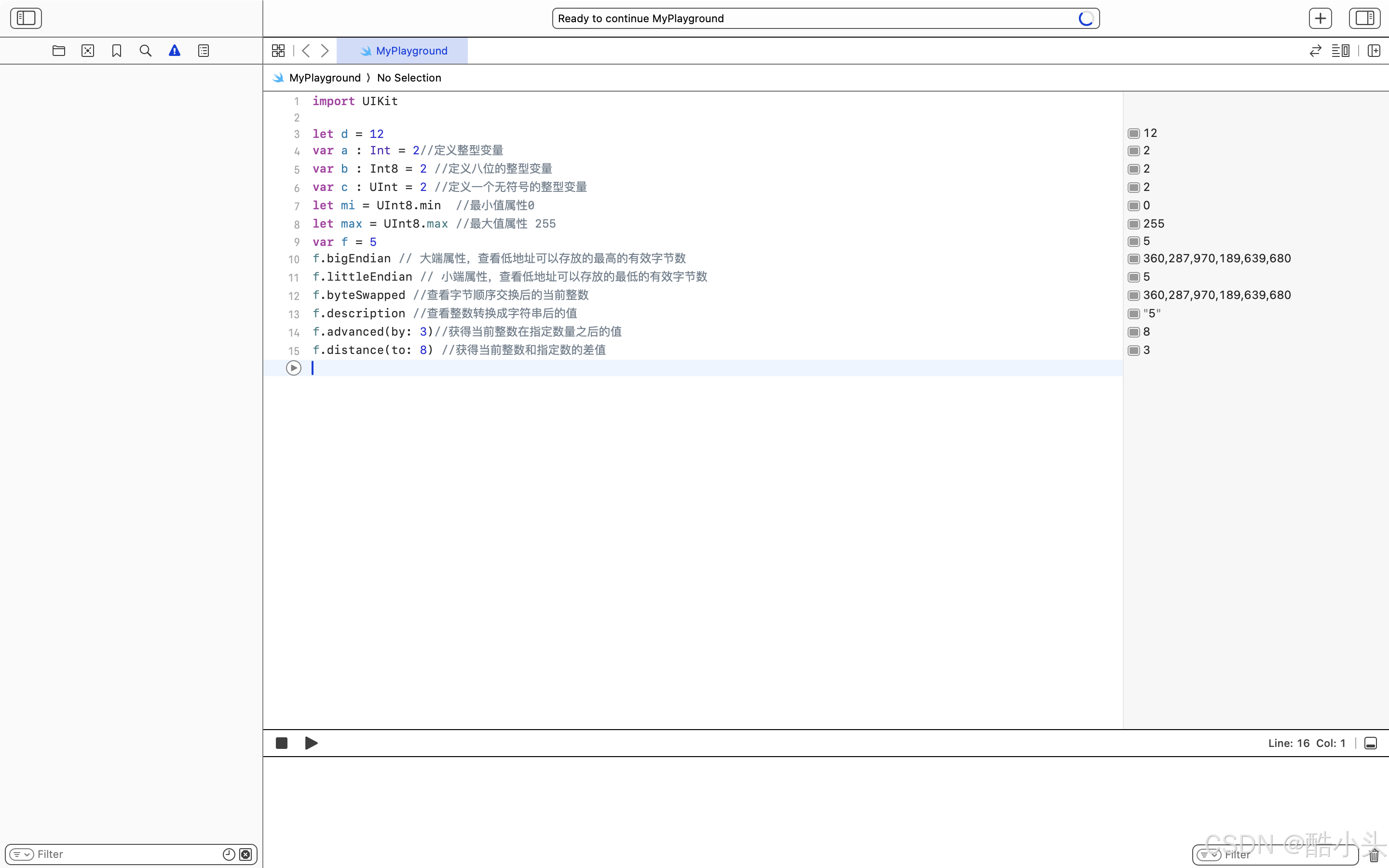The image size is (1389, 868).
Task: Open the Report navigator icon
Action: tap(204, 51)
